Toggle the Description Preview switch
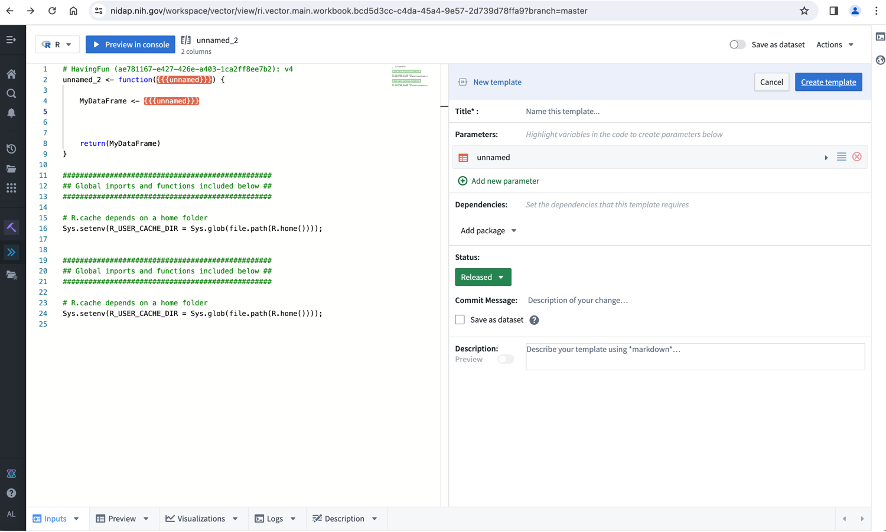Viewport: 886px width, 532px height. tap(506, 359)
